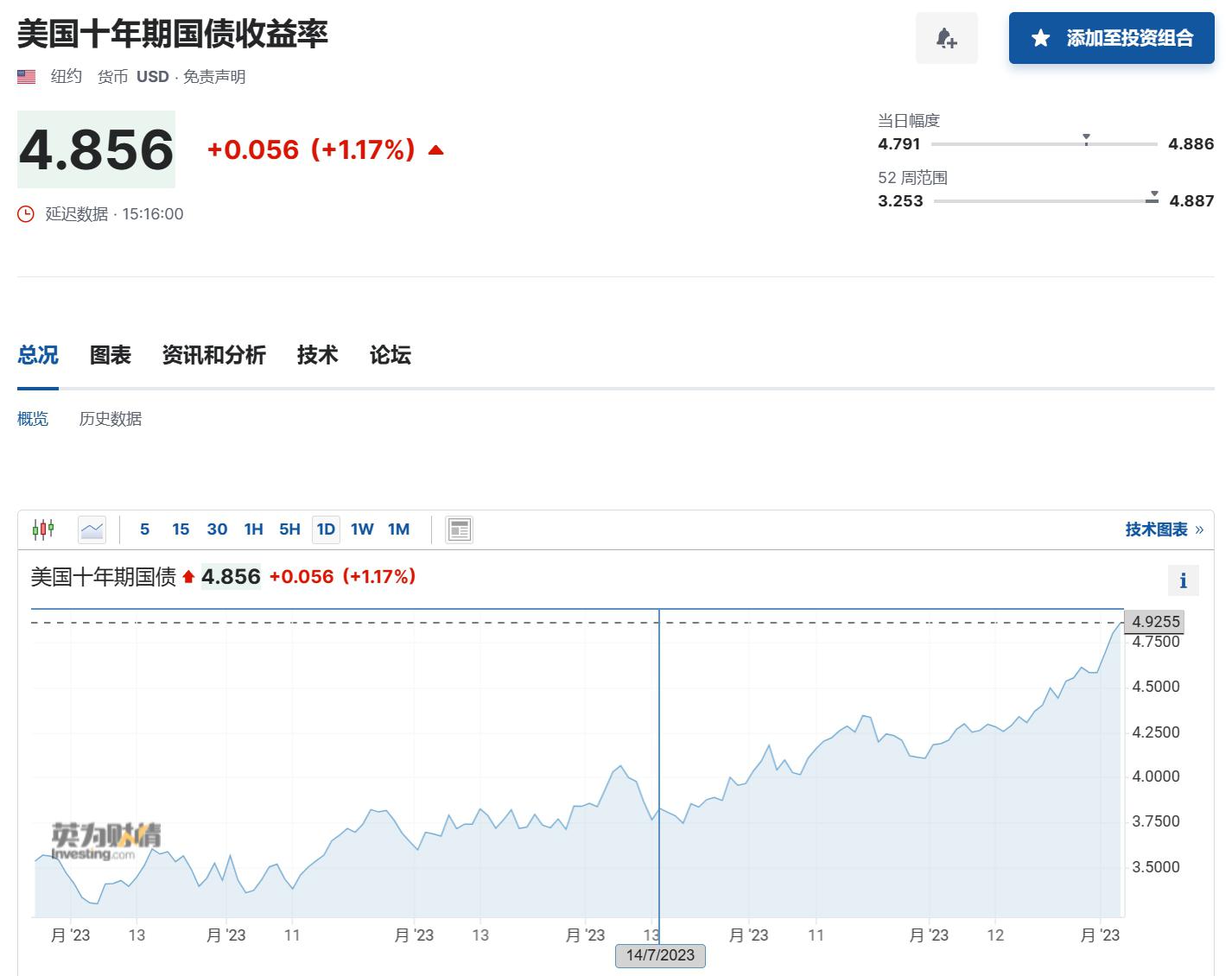Viewport: 1232px width, 976px height.
Task: Click the star icon in 添加至投资组合 button
Action: click(x=1039, y=38)
